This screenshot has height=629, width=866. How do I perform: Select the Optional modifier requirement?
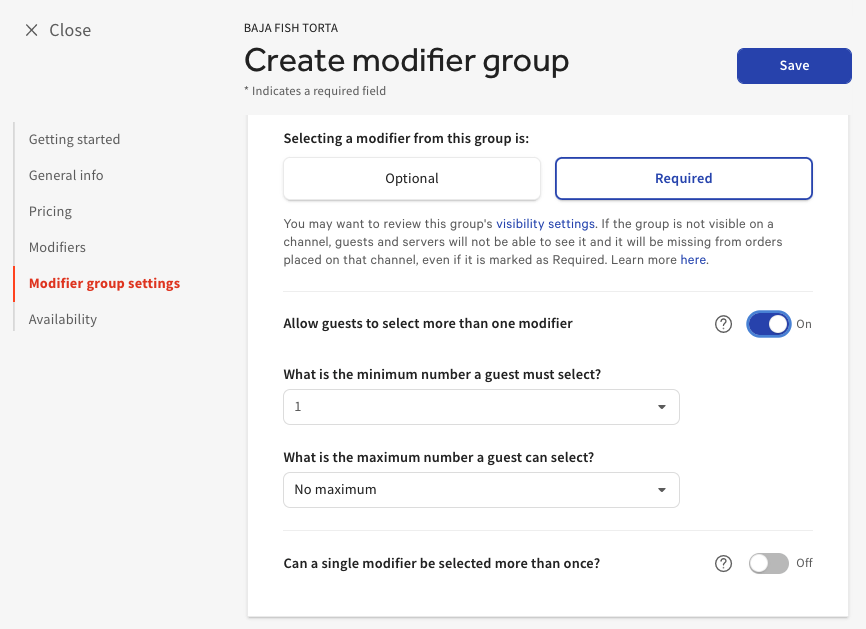[x=412, y=179]
